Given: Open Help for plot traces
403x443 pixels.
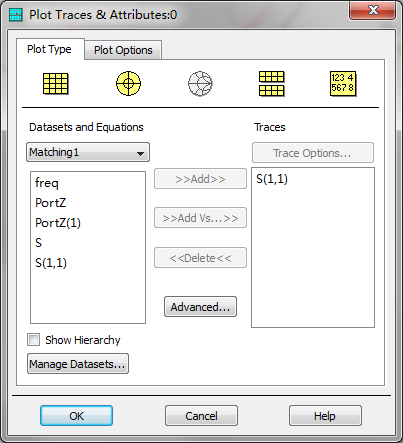Looking at the screenshot, I should pos(325,416).
